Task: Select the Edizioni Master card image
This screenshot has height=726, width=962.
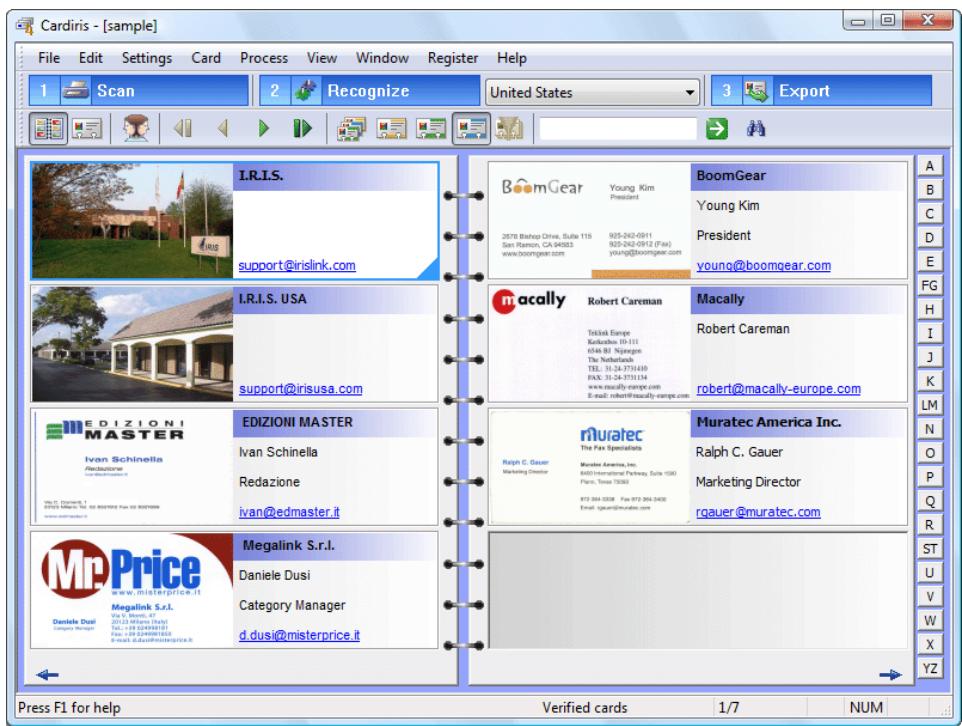Action: pos(133,467)
